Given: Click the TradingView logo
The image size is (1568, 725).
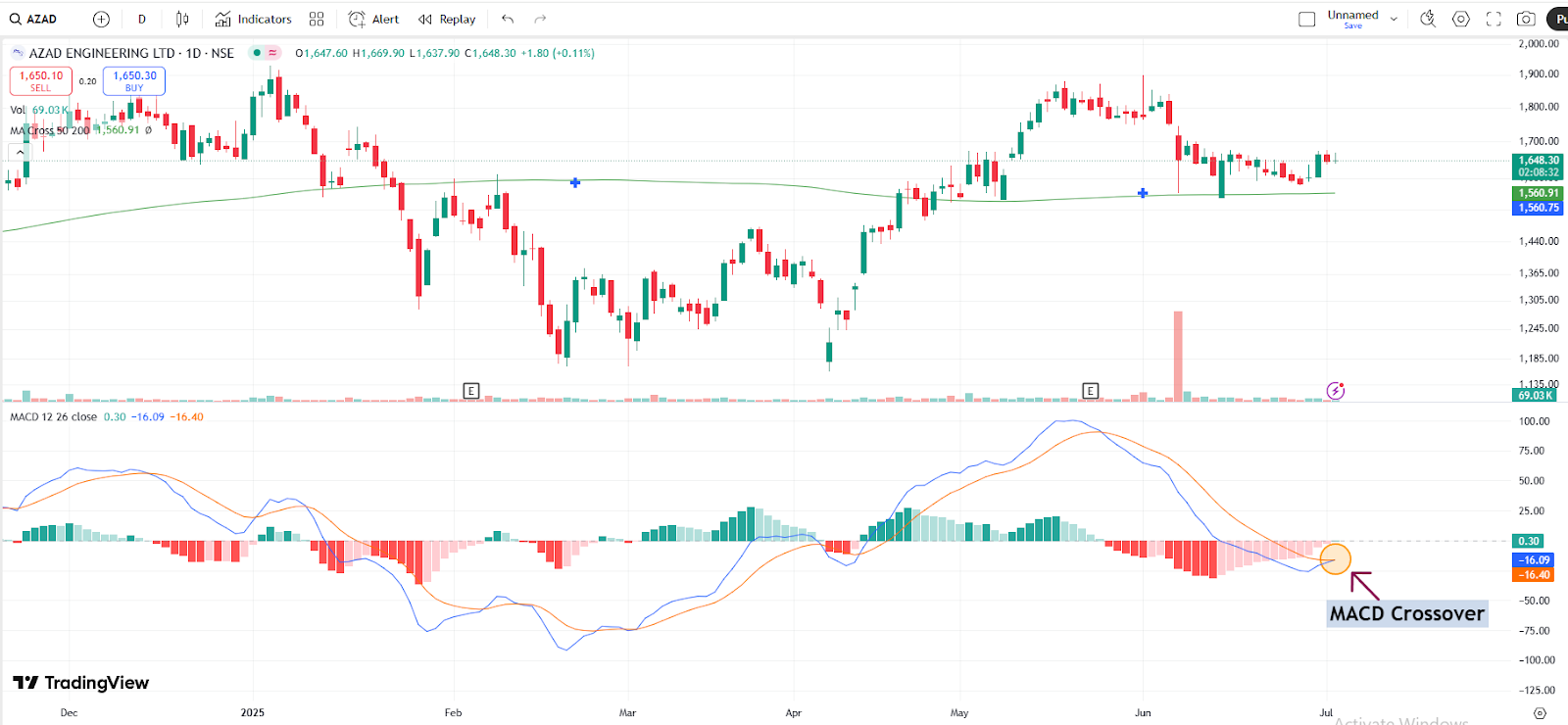Looking at the screenshot, I should coord(81,683).
